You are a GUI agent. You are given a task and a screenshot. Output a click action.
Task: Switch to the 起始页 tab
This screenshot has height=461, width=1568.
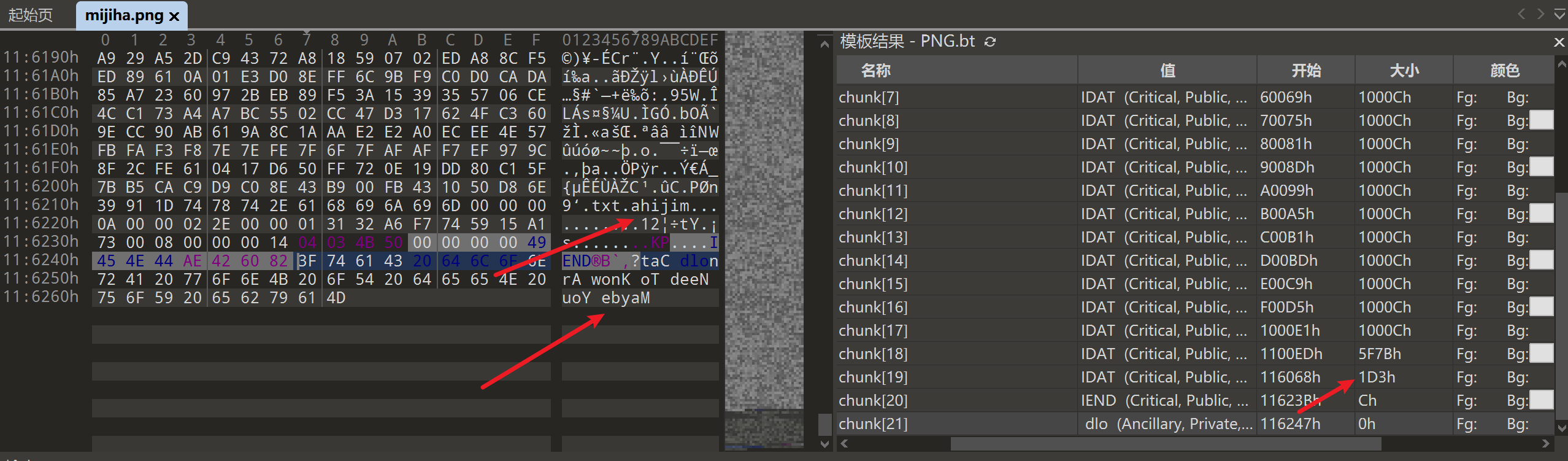30,15
